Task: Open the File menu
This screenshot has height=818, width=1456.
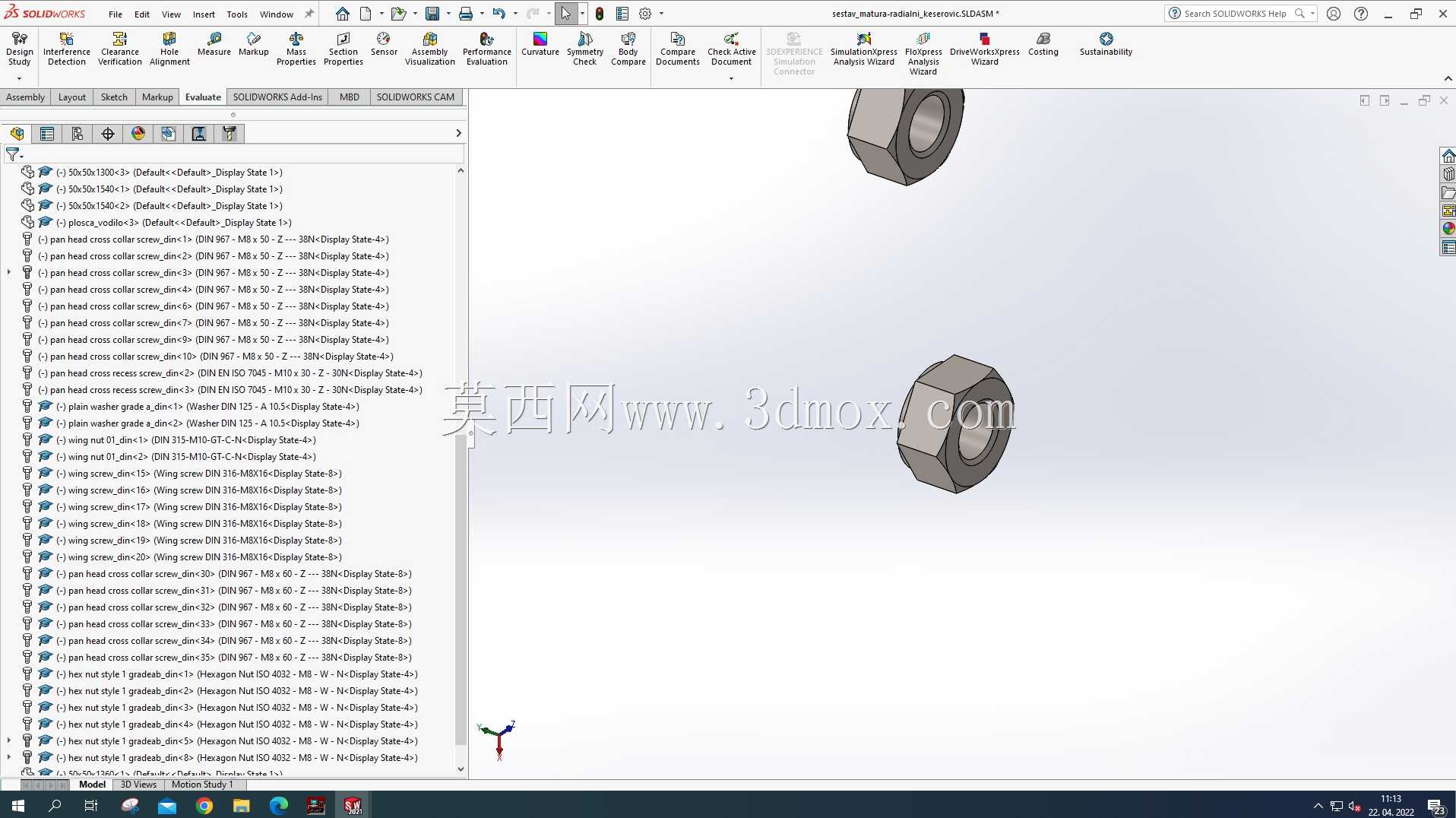Action: click(x=116, y=14)
